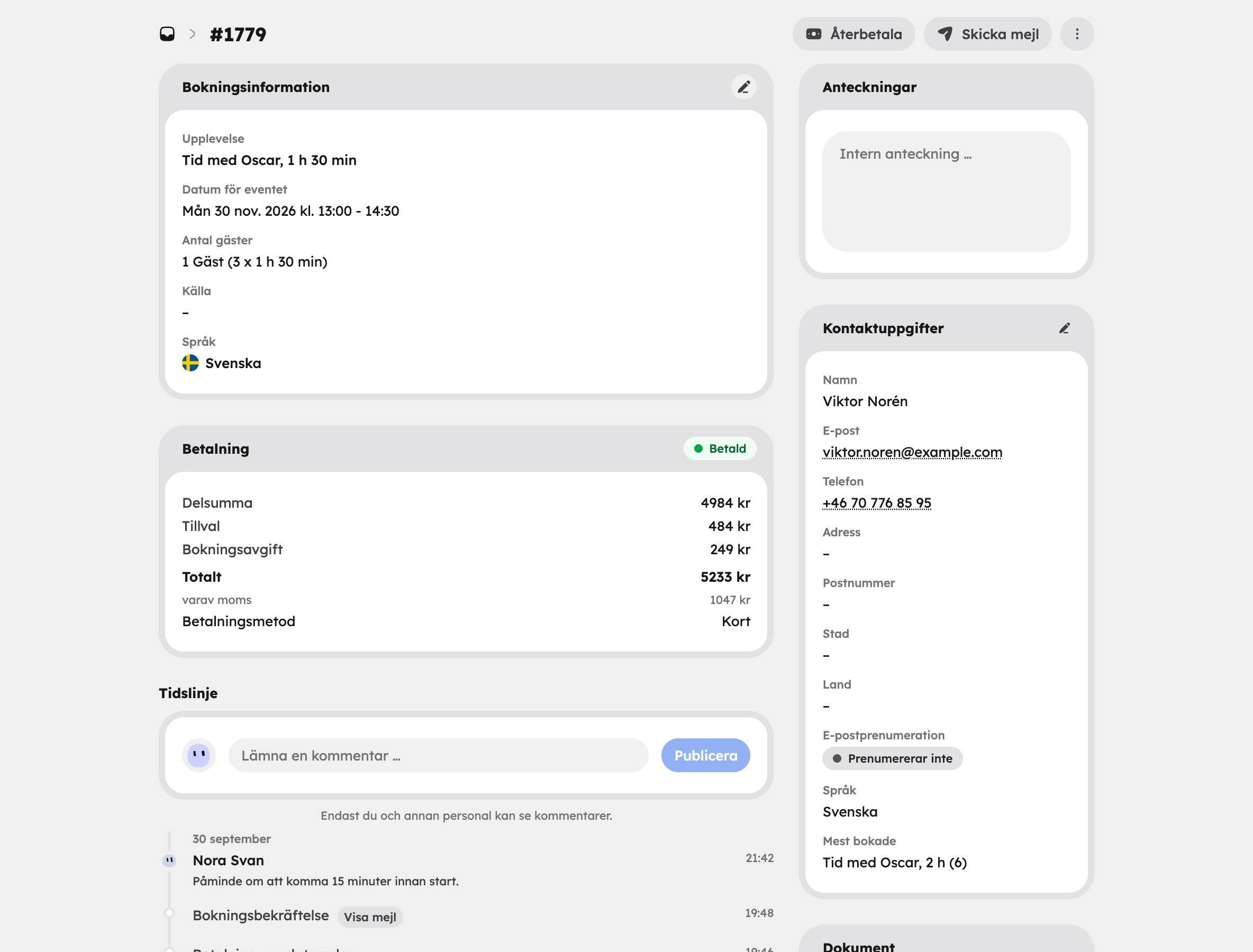Click the Tillval value '484 kr'
The image size is (1253, 952).
click(x=729, y=526)
